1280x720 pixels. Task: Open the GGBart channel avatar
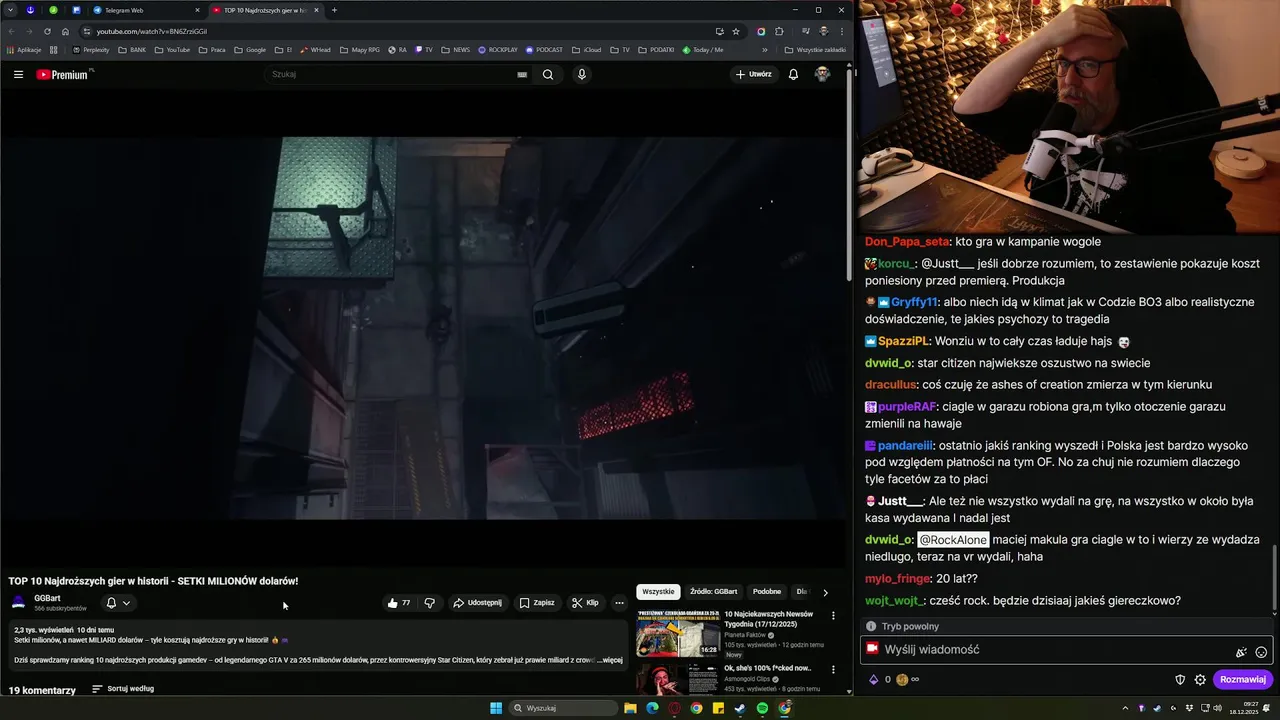click(18, 602)
